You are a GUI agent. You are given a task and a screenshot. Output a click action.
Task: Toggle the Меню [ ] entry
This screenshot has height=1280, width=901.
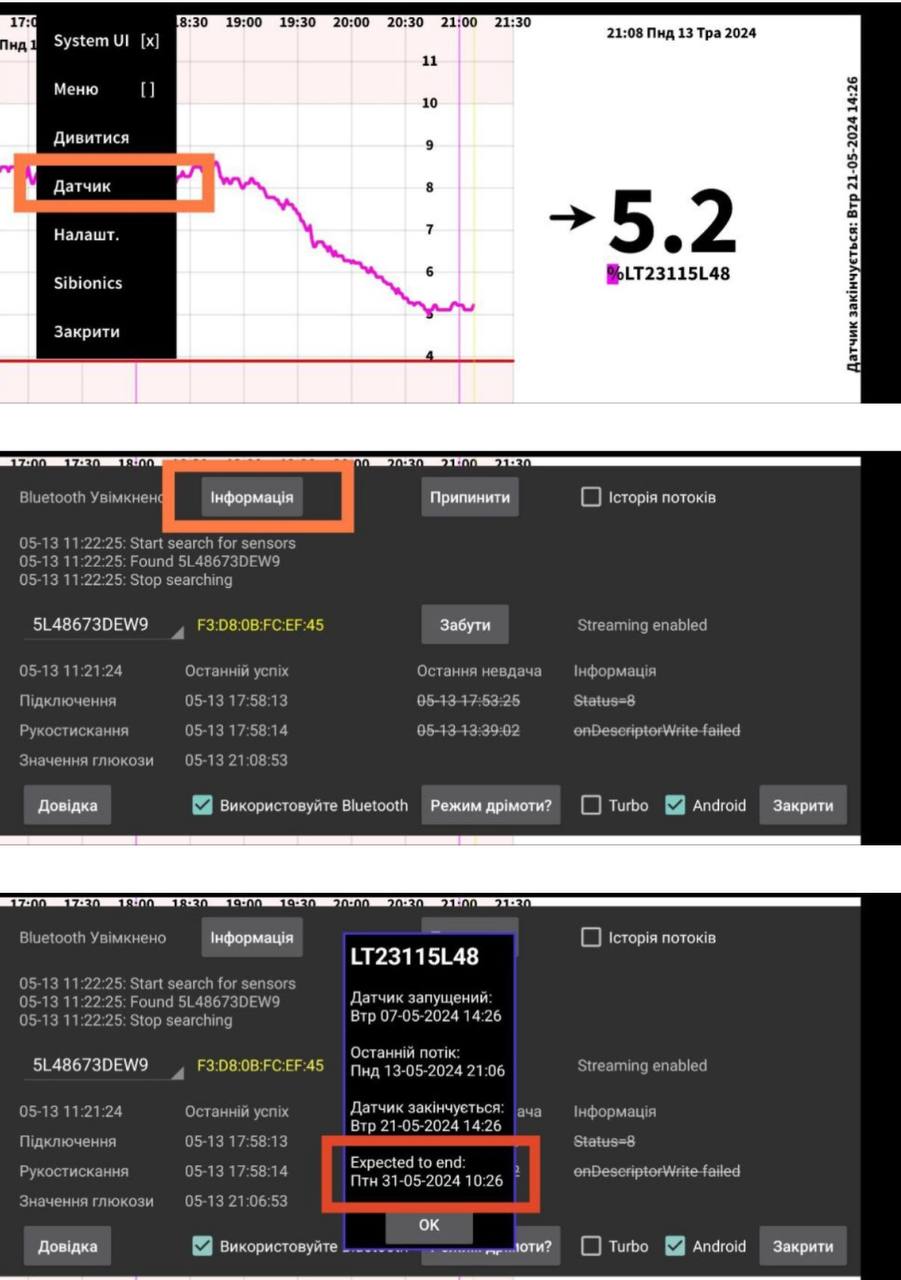105,90
